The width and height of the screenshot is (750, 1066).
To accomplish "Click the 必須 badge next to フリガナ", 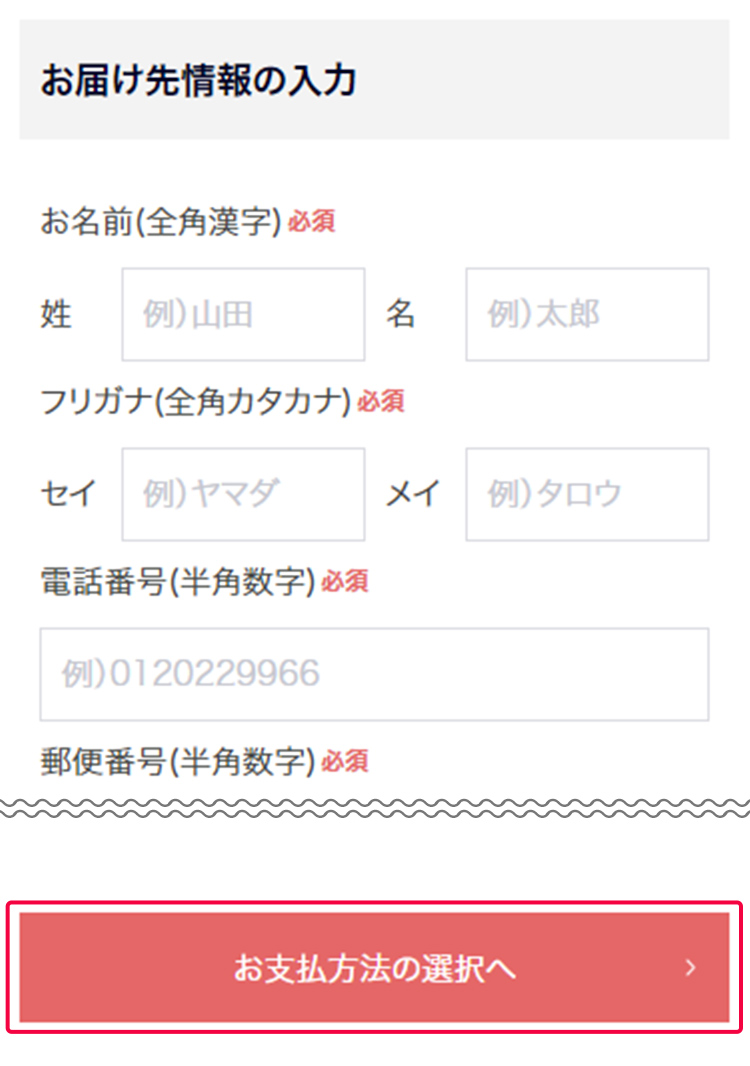I will (384, 402).
